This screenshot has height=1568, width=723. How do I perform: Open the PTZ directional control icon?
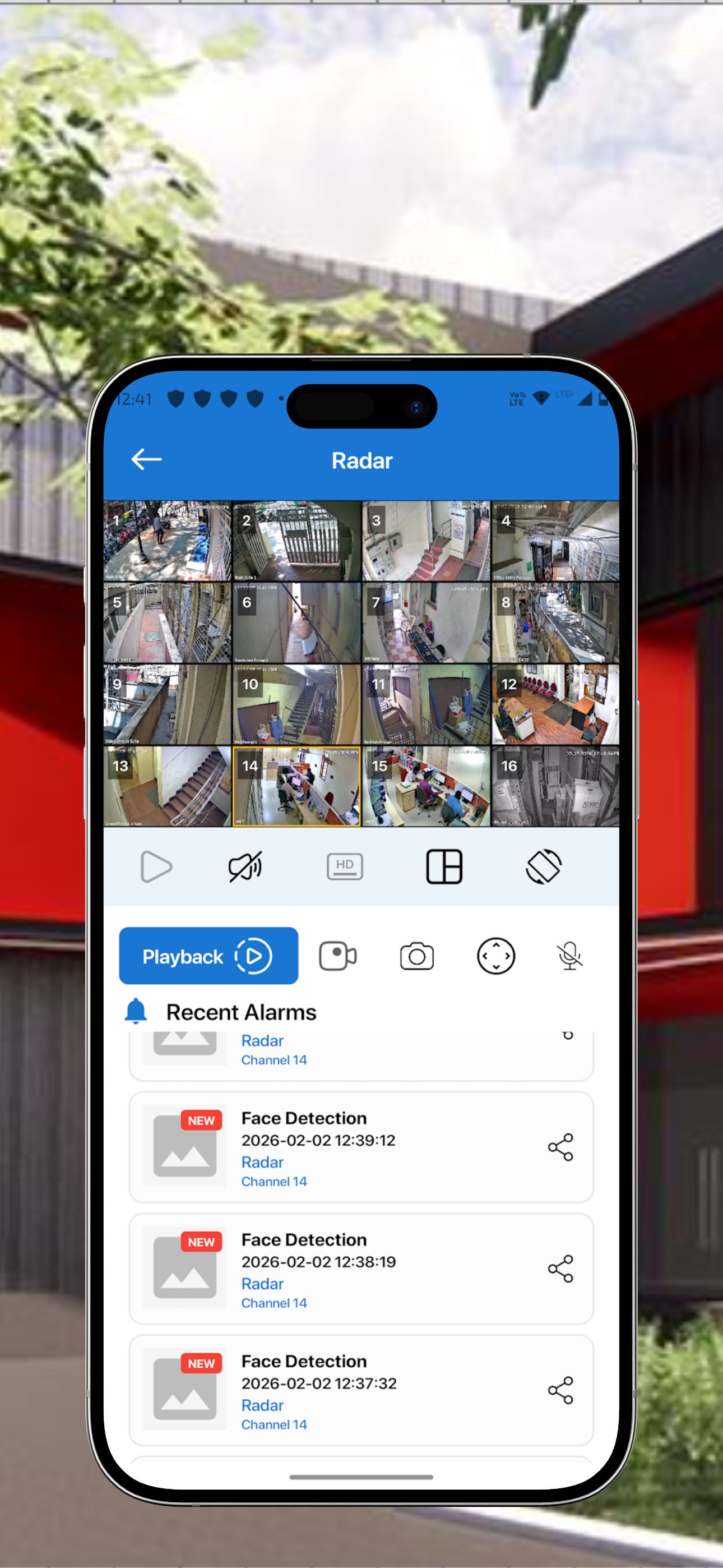(x=495, y=956)
